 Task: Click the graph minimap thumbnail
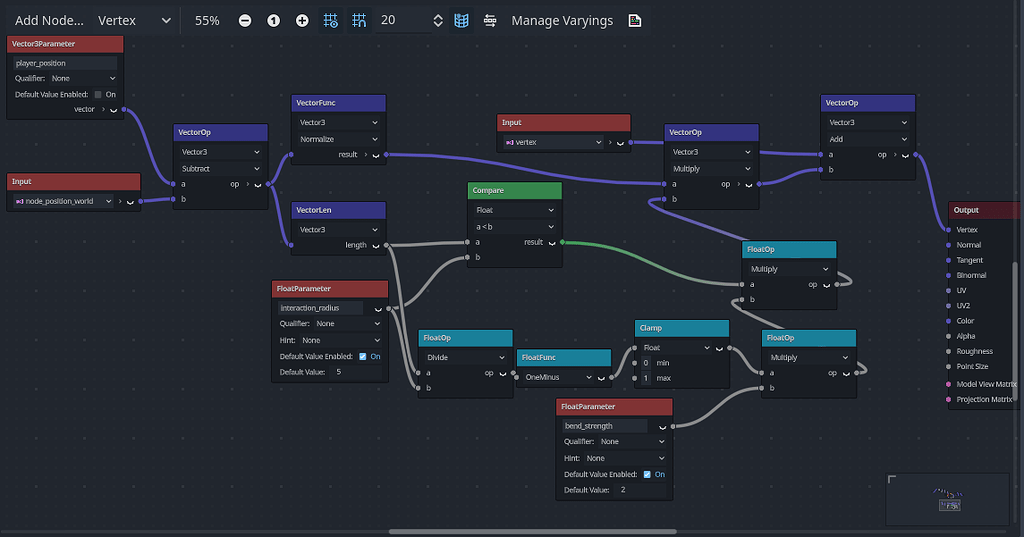pos(948,498)
